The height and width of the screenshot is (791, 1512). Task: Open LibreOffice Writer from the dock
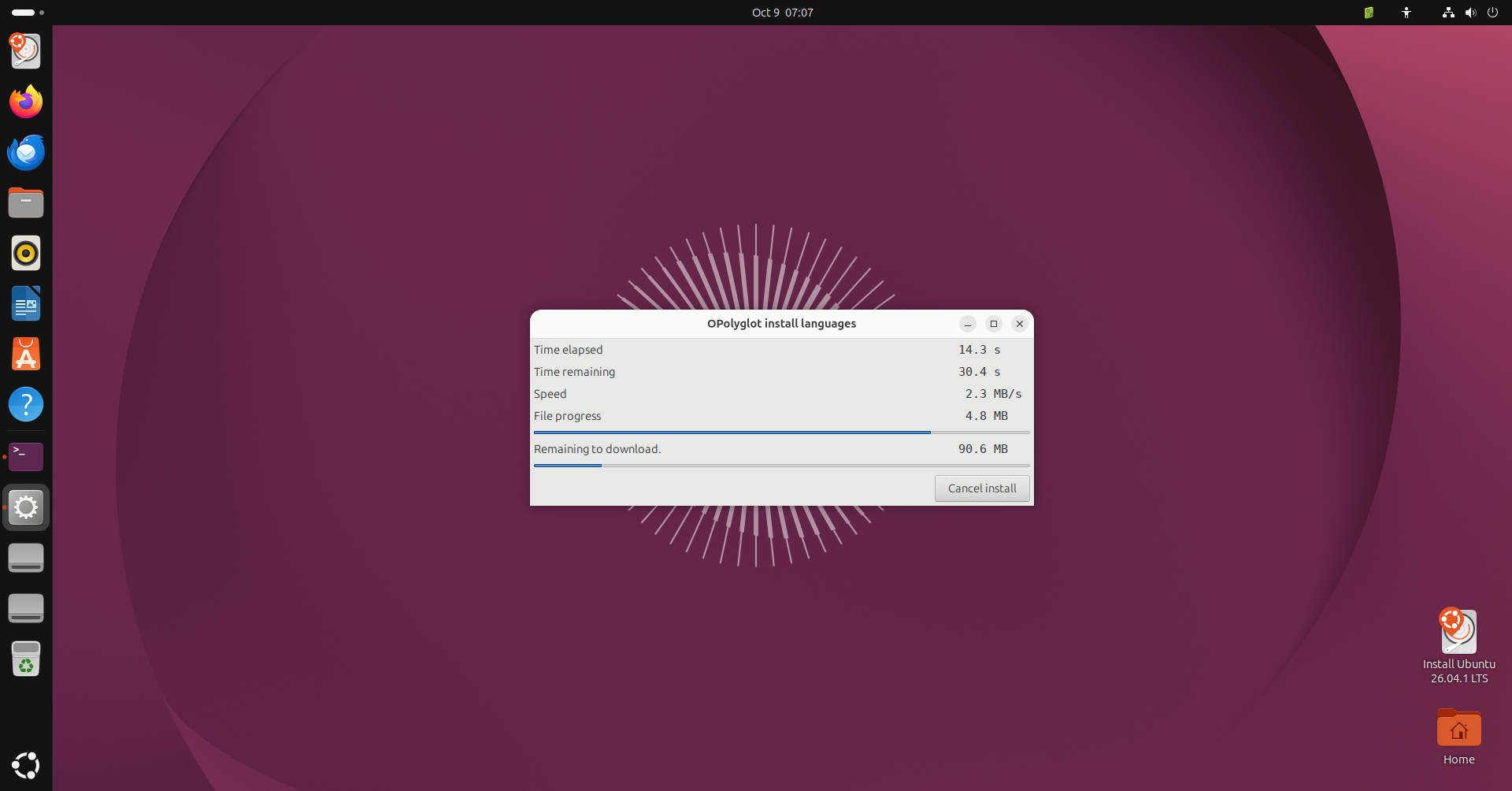tap(26, 303)
